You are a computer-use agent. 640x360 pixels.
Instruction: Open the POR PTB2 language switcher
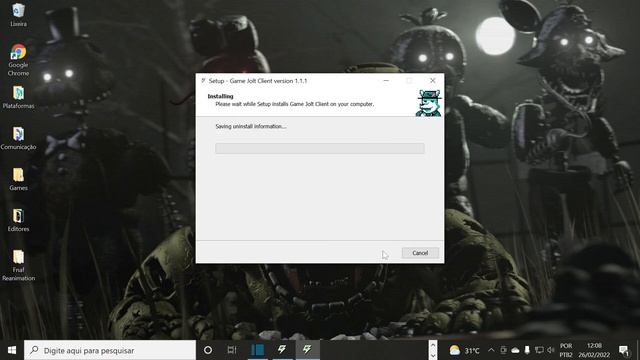pos(566,350)
